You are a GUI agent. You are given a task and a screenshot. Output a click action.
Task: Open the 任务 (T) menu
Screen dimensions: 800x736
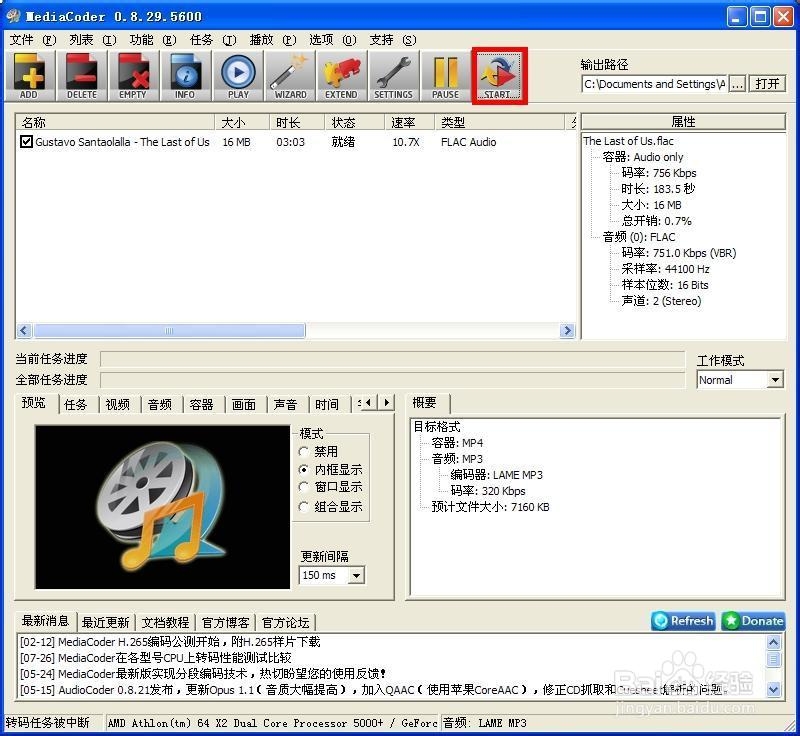(213, 40)
